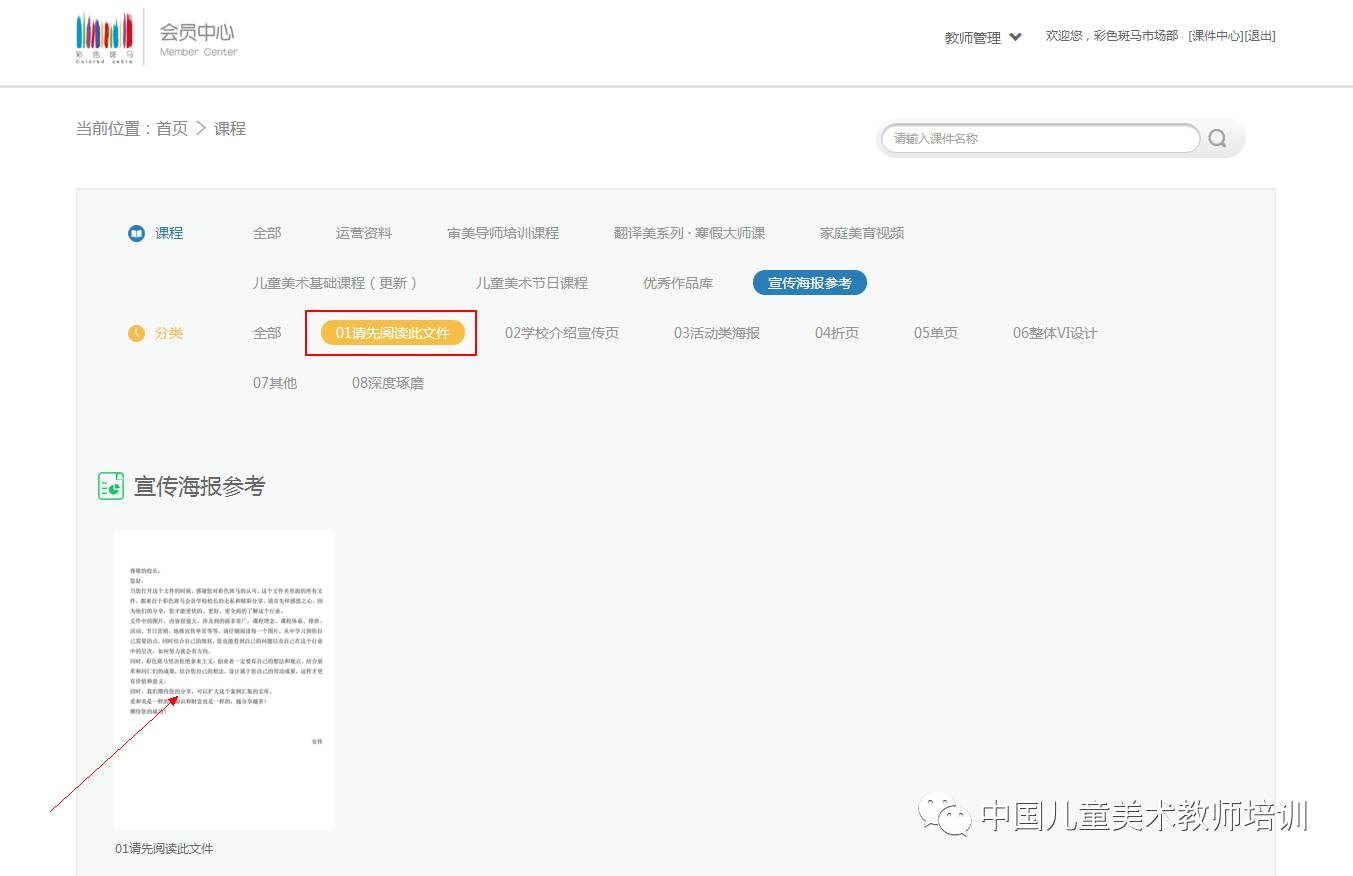Go to 首页 in the breadcrumb
This screenshot has height=876, width=1353.
(172, 128)
